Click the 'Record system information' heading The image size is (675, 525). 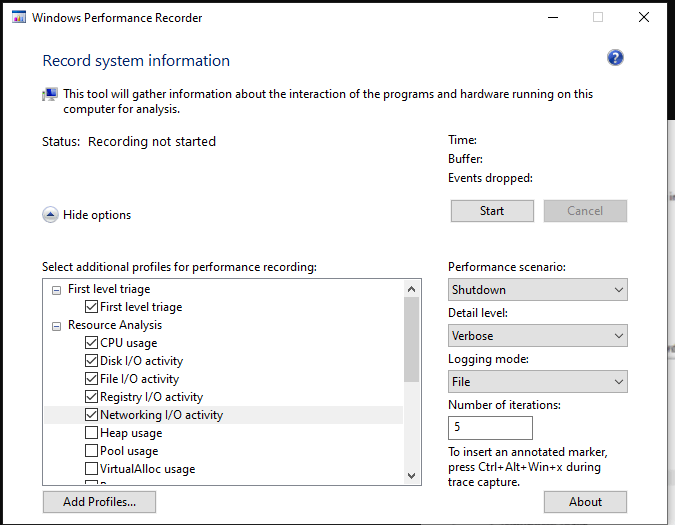click(136, 61)
